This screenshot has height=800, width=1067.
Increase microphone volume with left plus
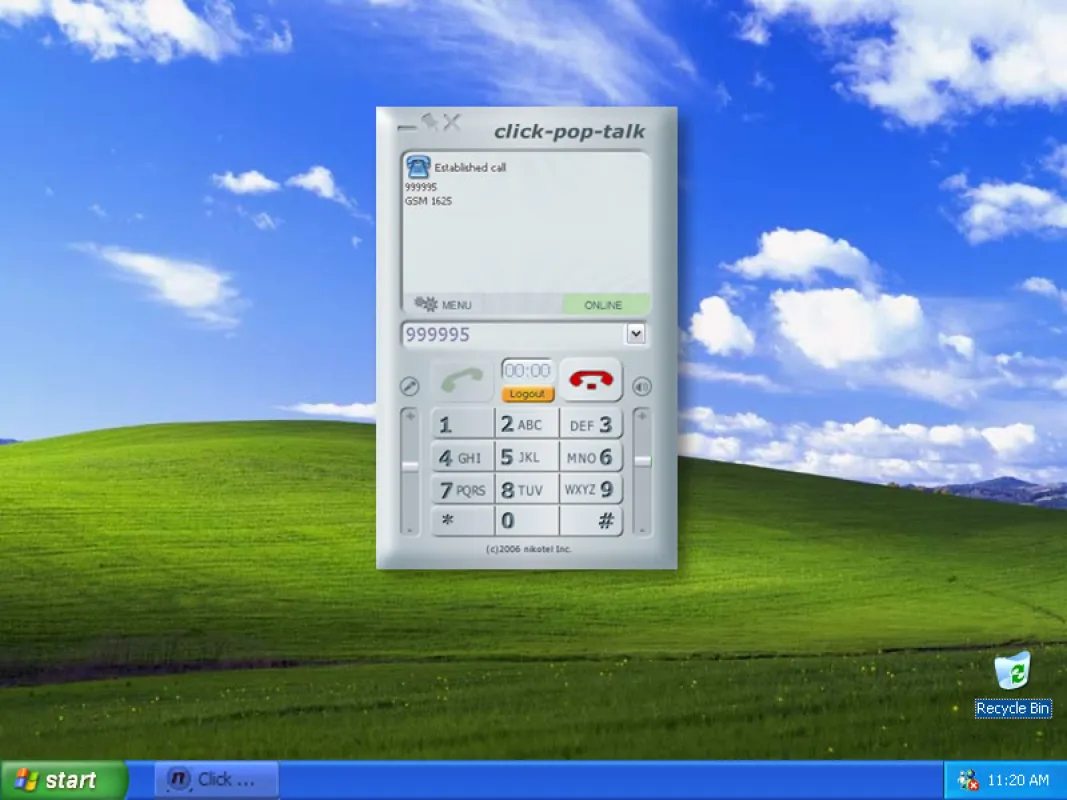[410, 416]
